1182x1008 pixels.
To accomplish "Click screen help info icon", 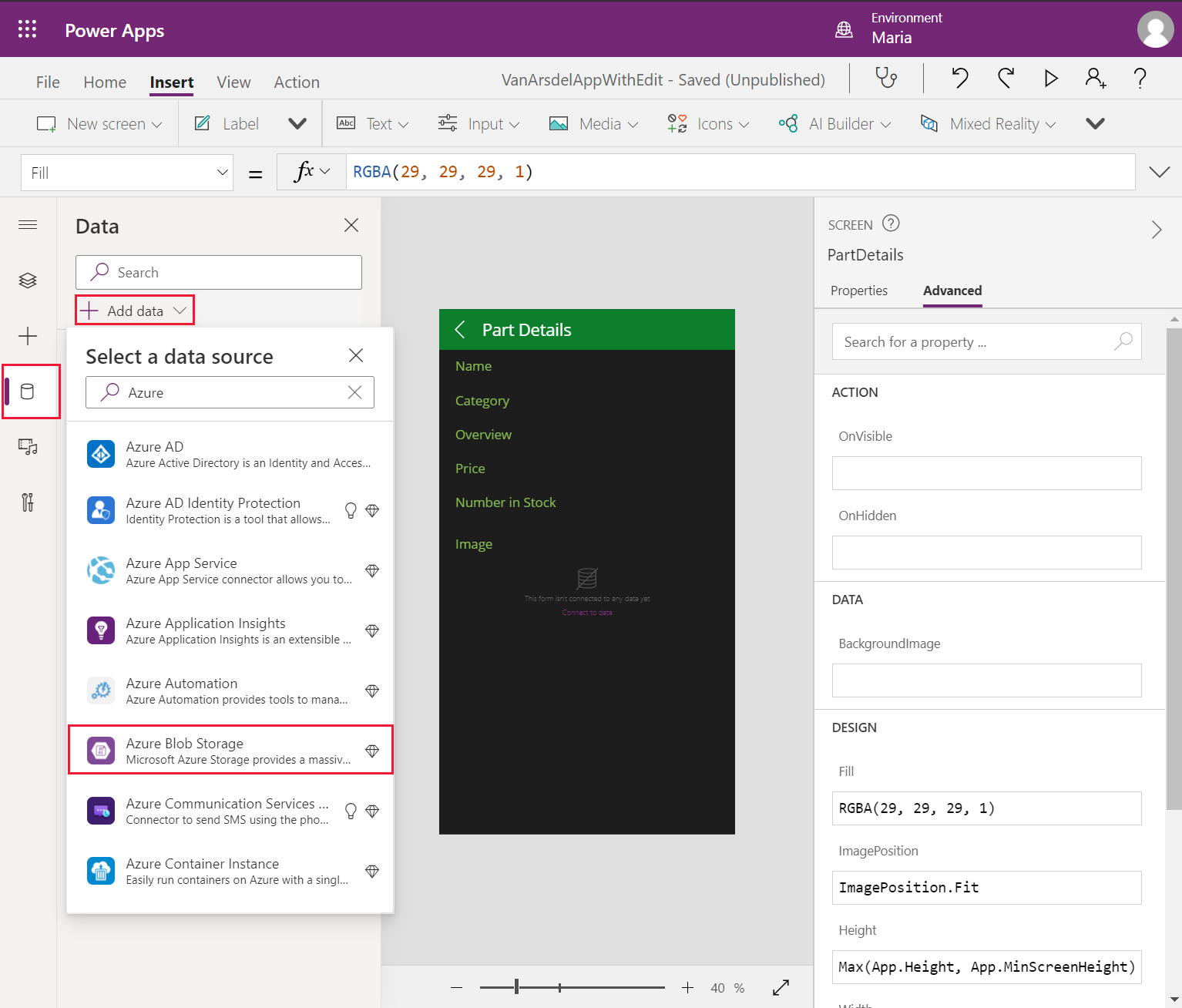I will pyautogui.click(x=891, y=223).
